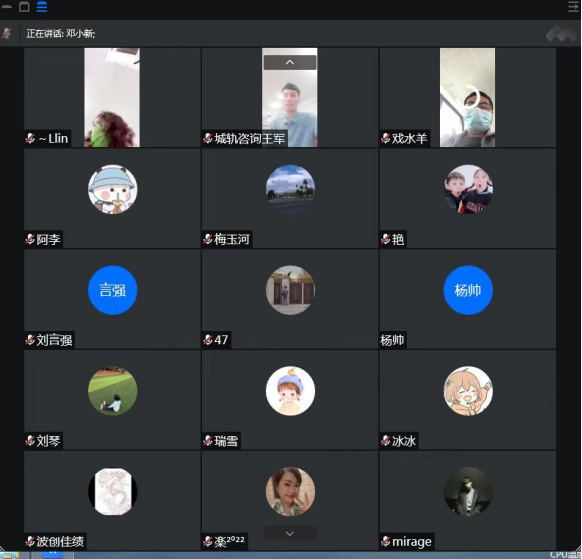Click muted mic icon next to 戏水羊
This screenshot has height=559, width=582.
click(386, 138)
